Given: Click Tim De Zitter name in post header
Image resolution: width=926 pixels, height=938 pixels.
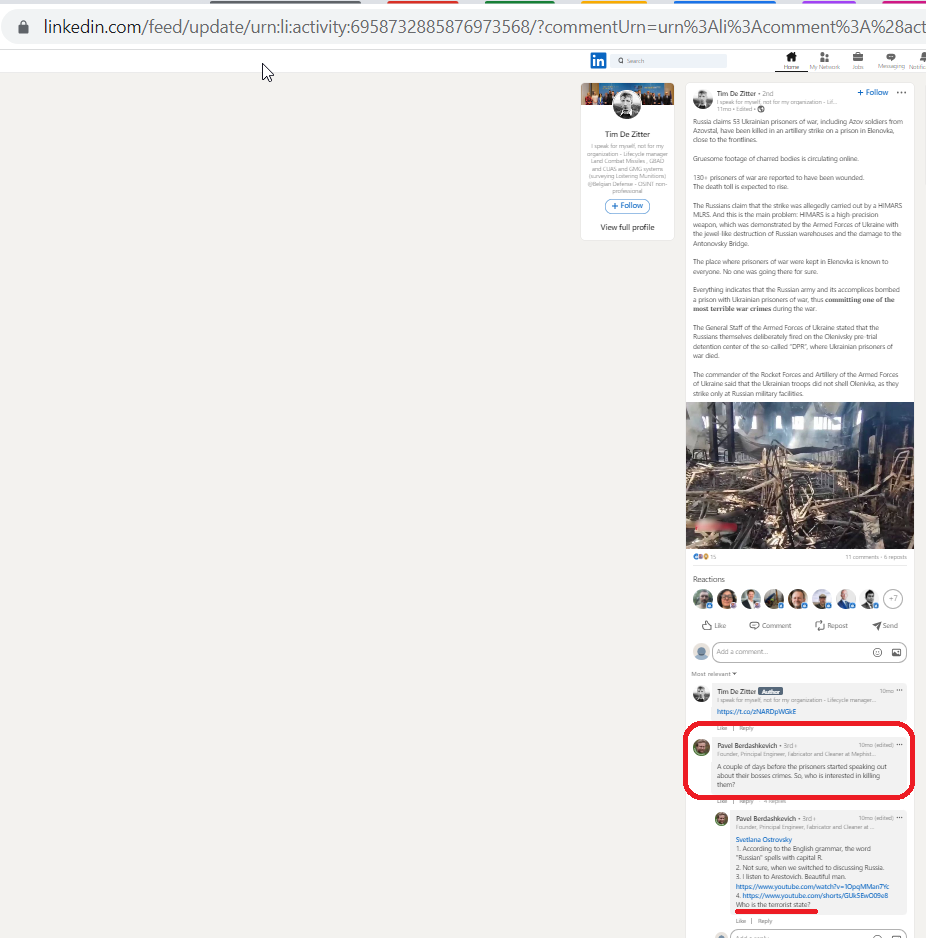Looking at the screenshot, I should coord(736,93).
